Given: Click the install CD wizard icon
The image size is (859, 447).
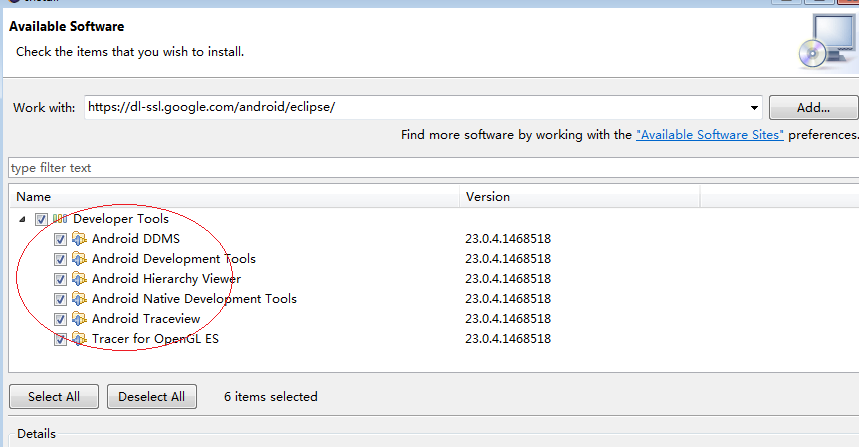Looking at the screenshot, I should [x=826, y=42].
